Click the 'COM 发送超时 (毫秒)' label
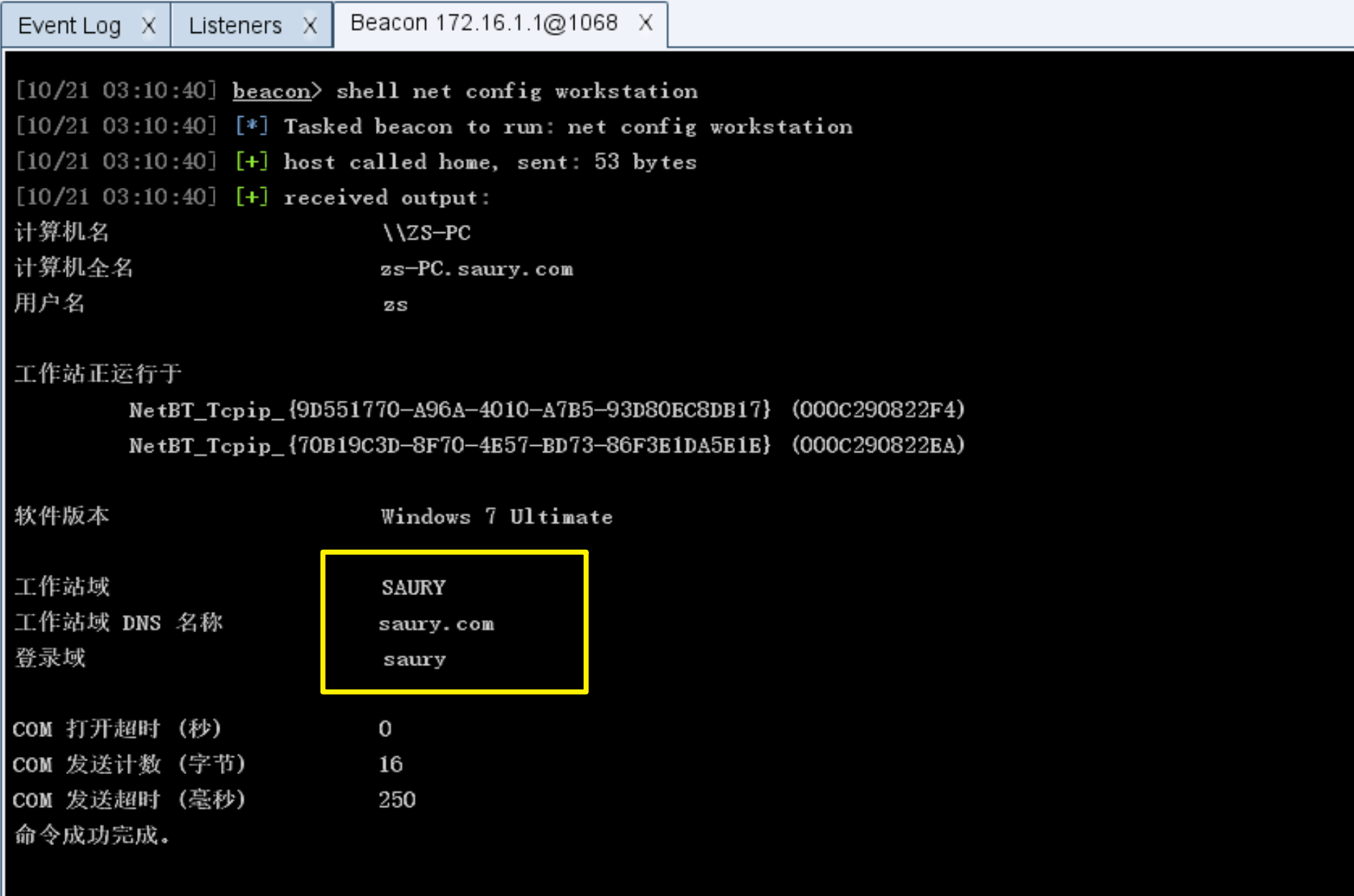 click(x=129, y=801)
